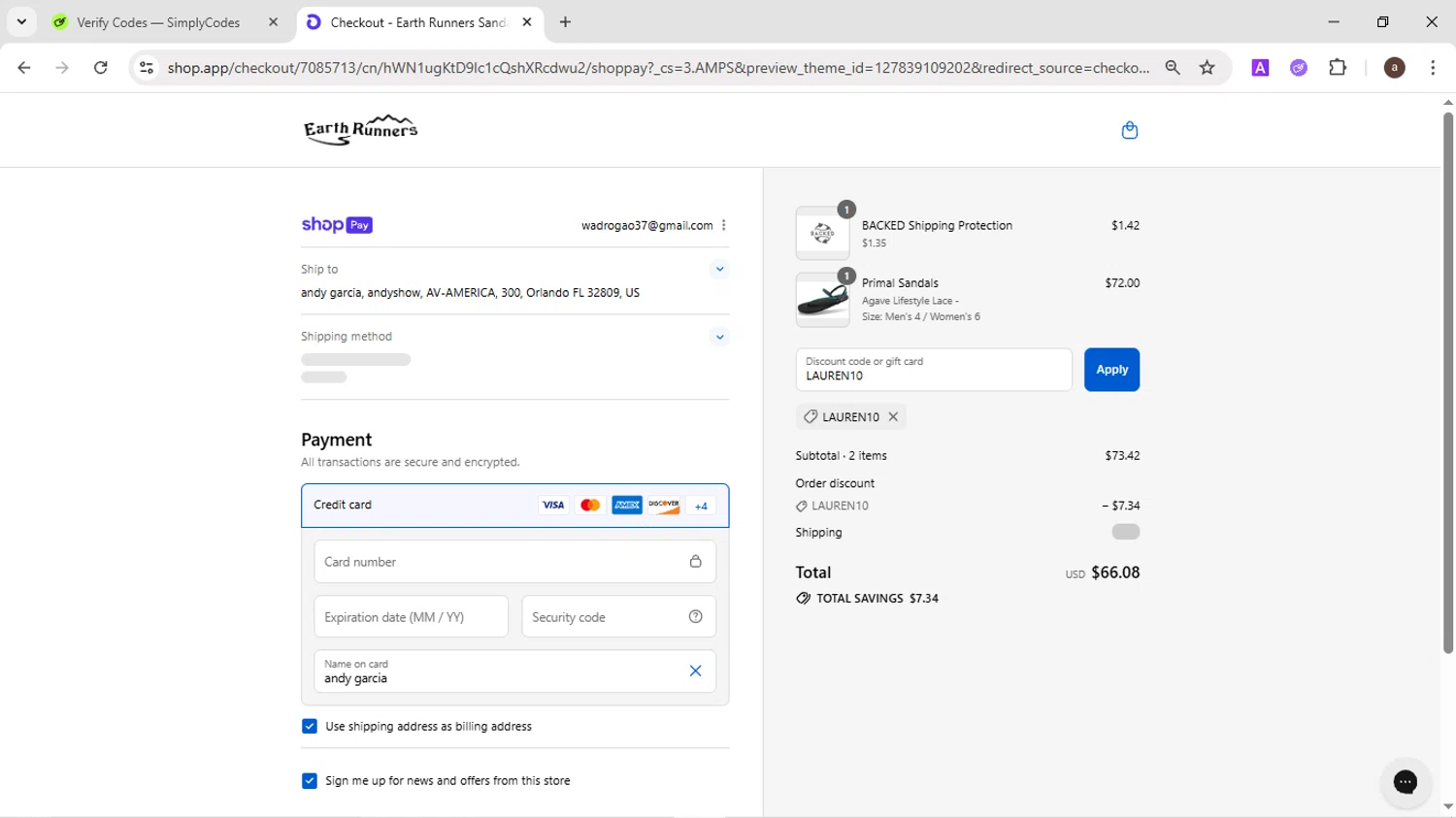1456x818 pixels.
Task: Click the BACKED Shipping Protection thumbnail
Action: [822, 233]
